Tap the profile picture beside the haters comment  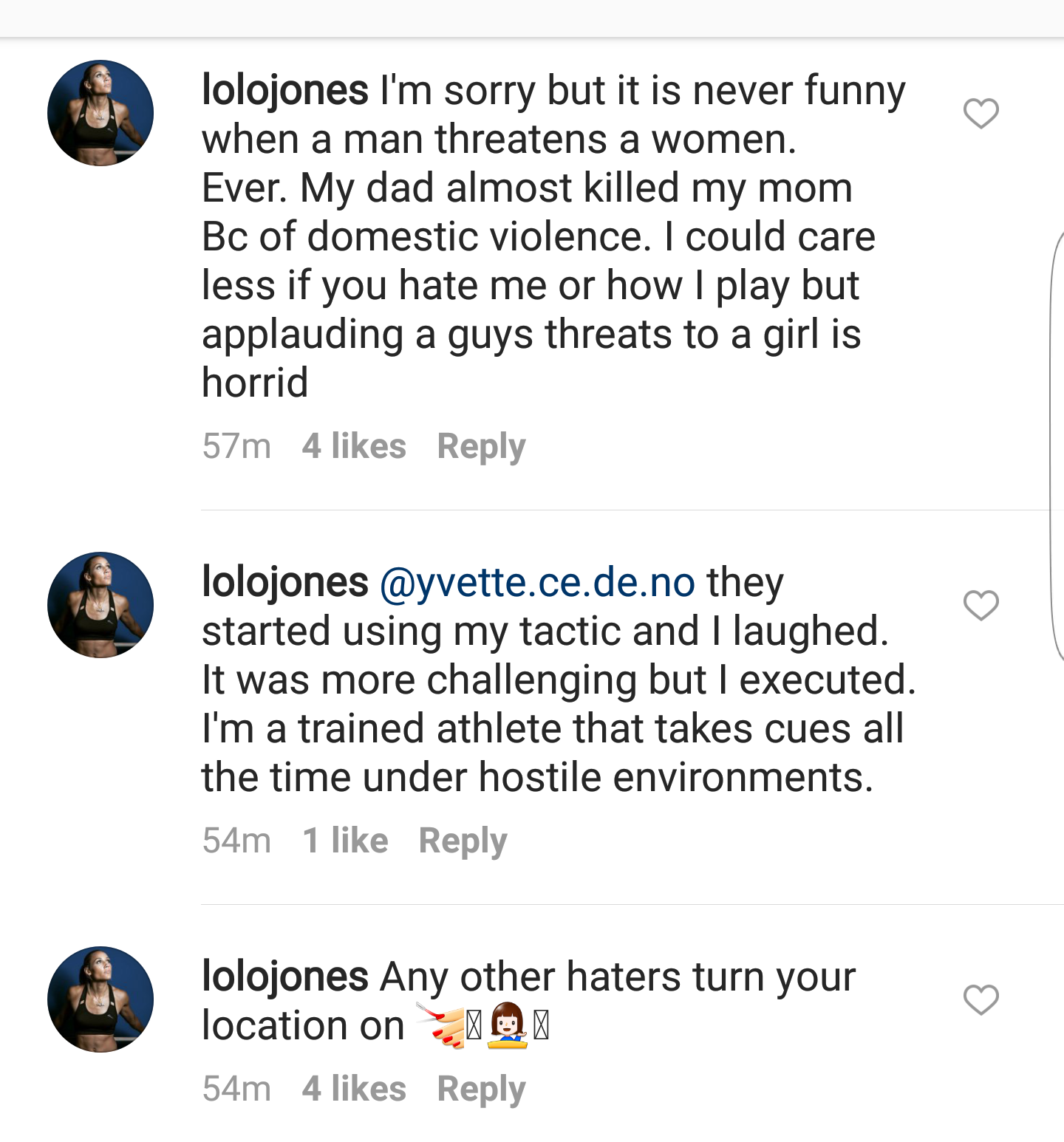[x=100, y=999]
